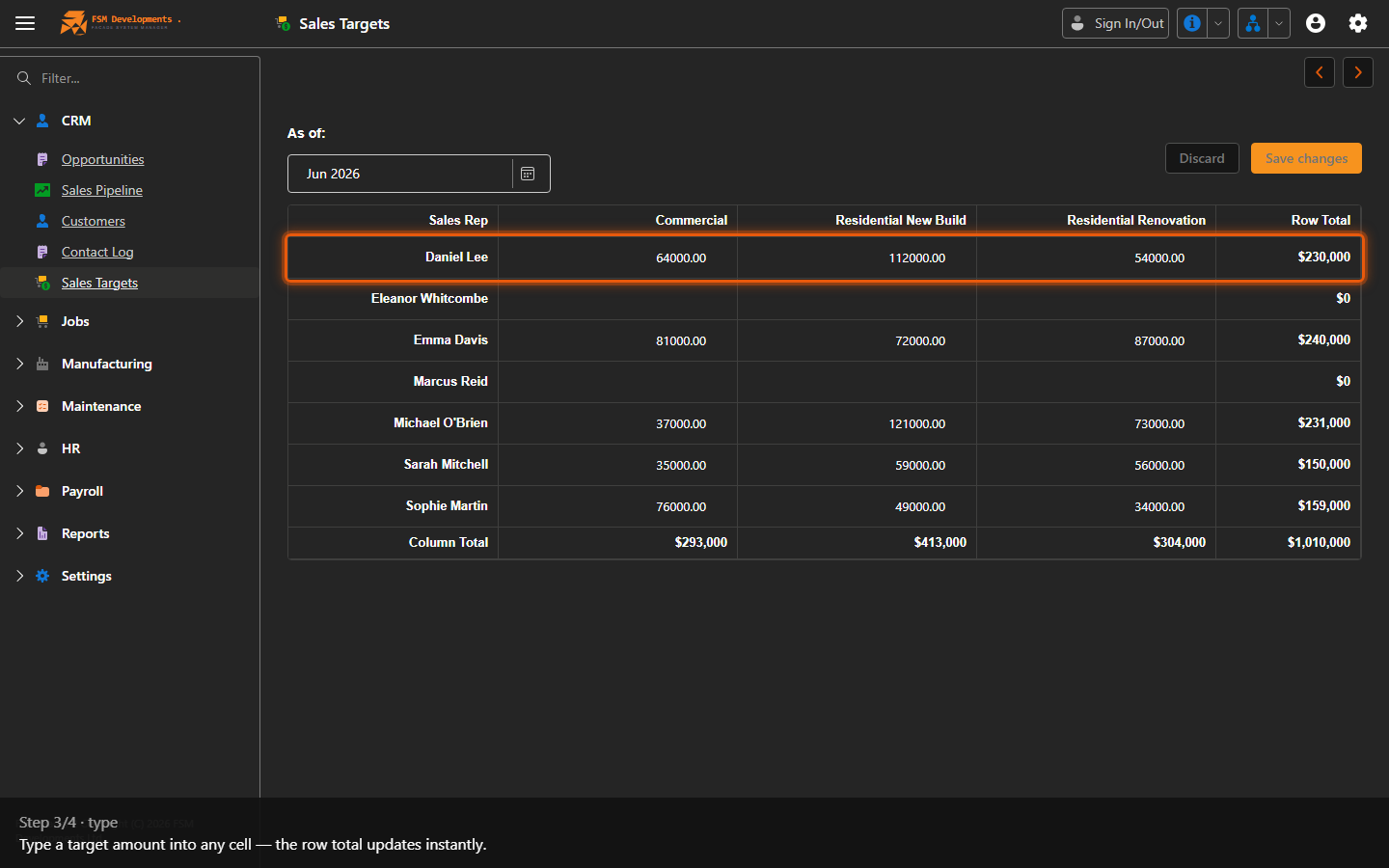Image resolution: width=1389 pixels, height=868 pixels.
Task: Collapse the CRM section in sidebar
Action: point(19,121)
